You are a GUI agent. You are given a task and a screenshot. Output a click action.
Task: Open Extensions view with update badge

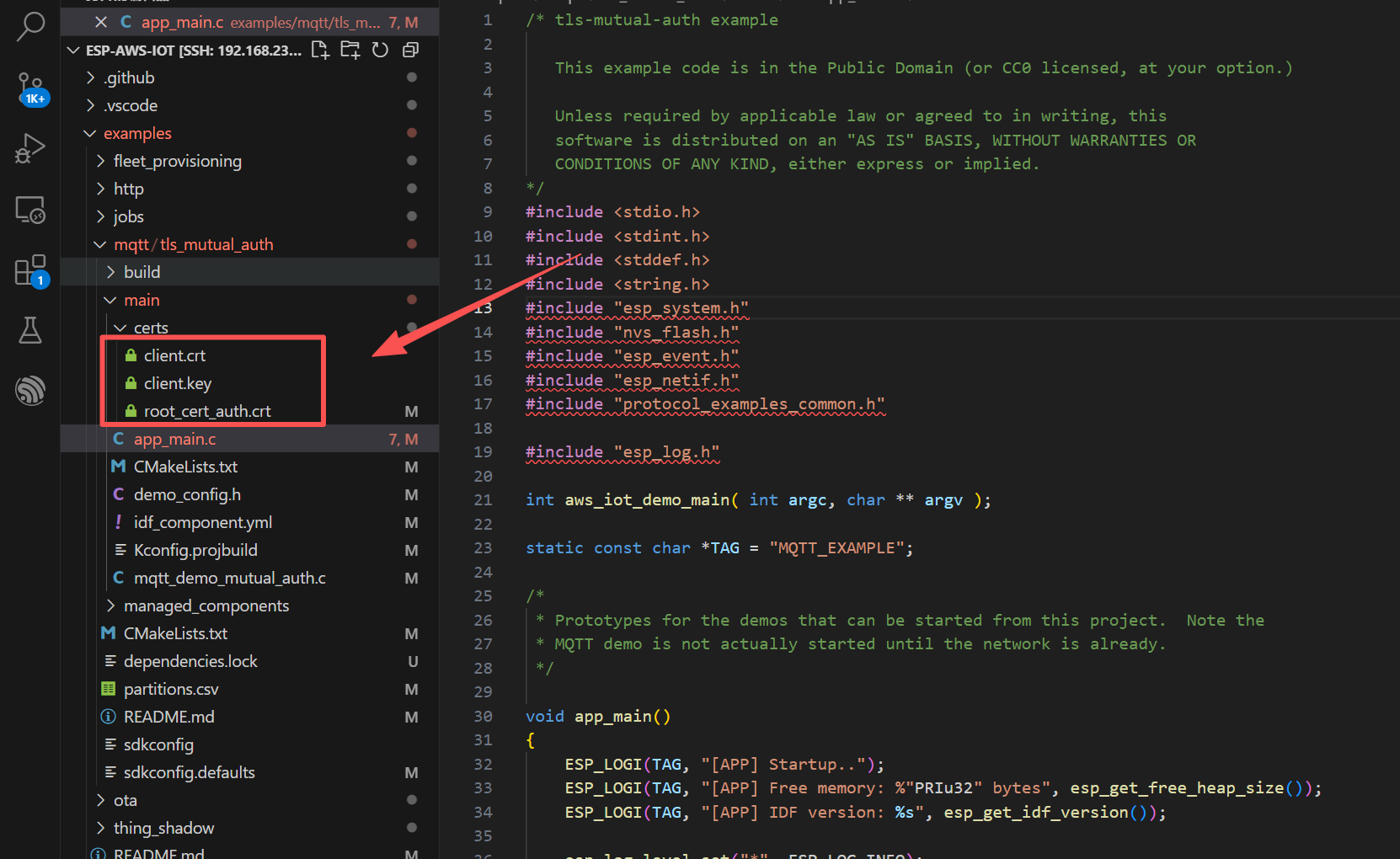[30, 270]
